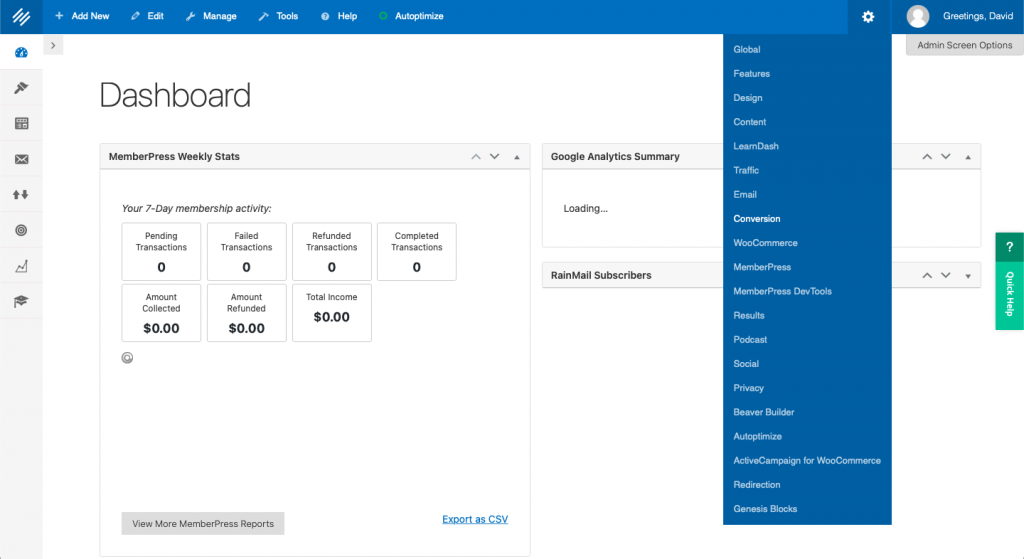Click the pushpin icon in sidebar
The image size is (1024, 559).
point(21,88)
